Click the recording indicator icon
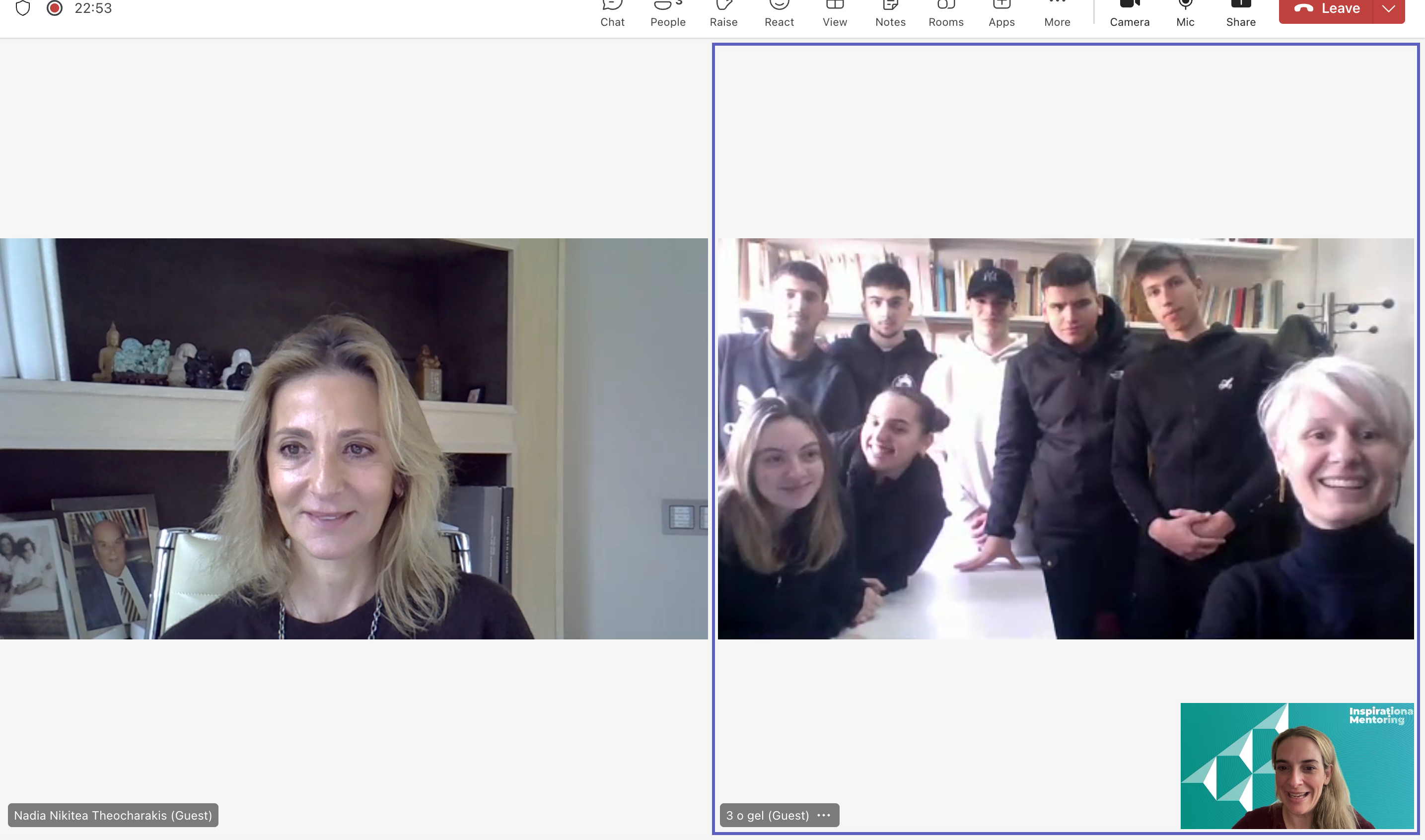Image resolution: width=1425 pixels, height=840 pixels. [54, 8]
